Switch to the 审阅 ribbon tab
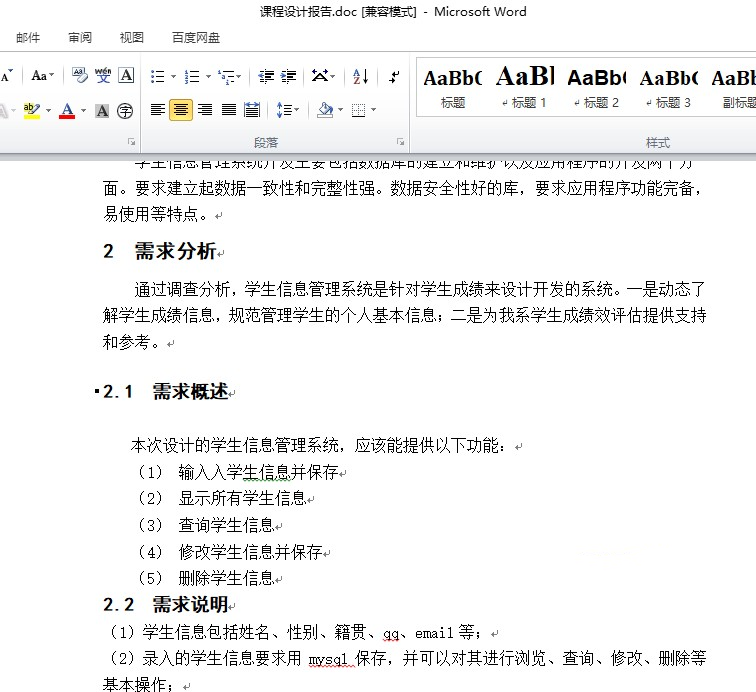 [x=80, y=38]
